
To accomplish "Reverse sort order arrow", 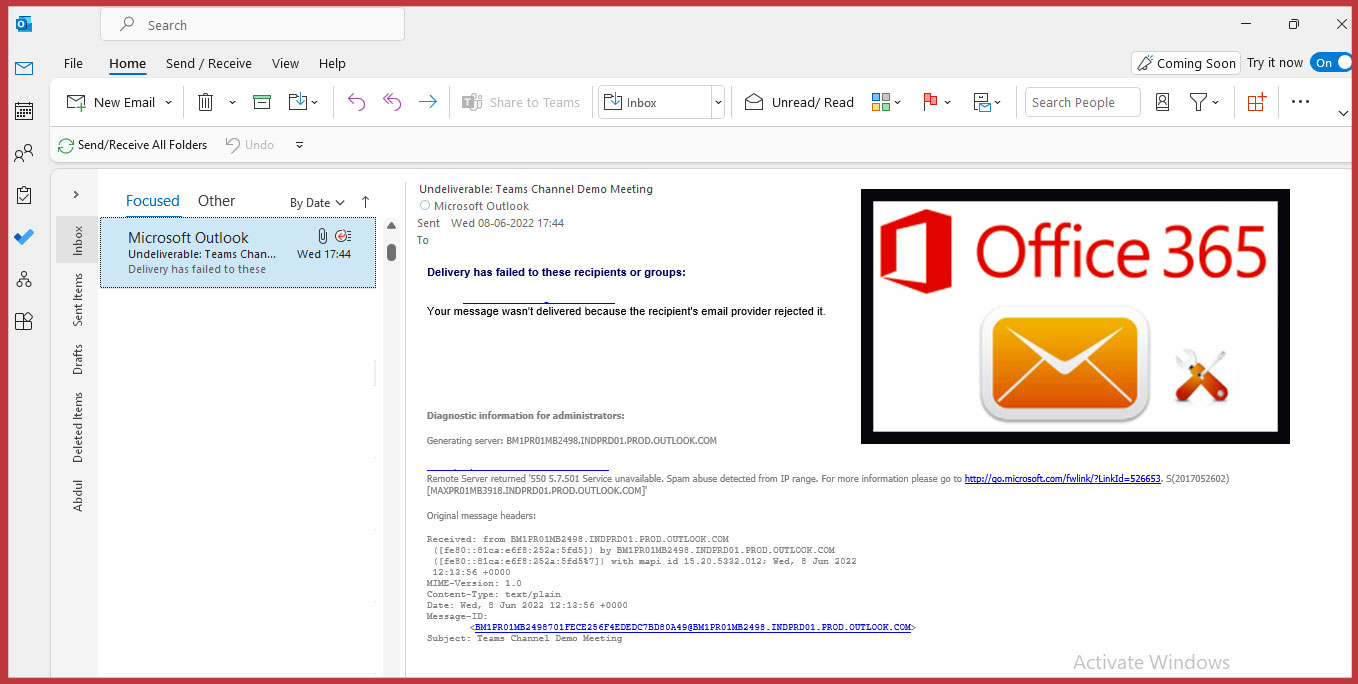I will click(365, 202).
